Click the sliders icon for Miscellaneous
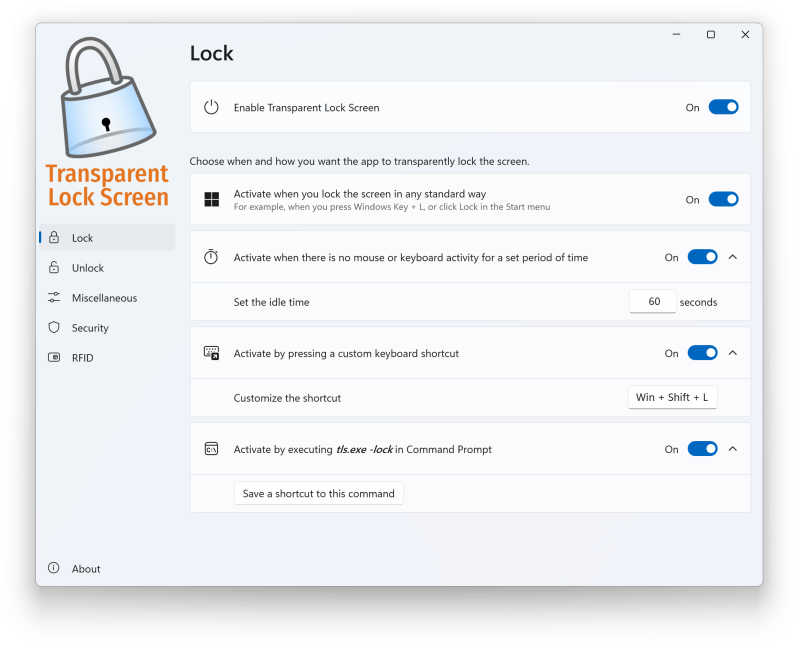The height and width of the screenshot is (646, 799). 54,298
